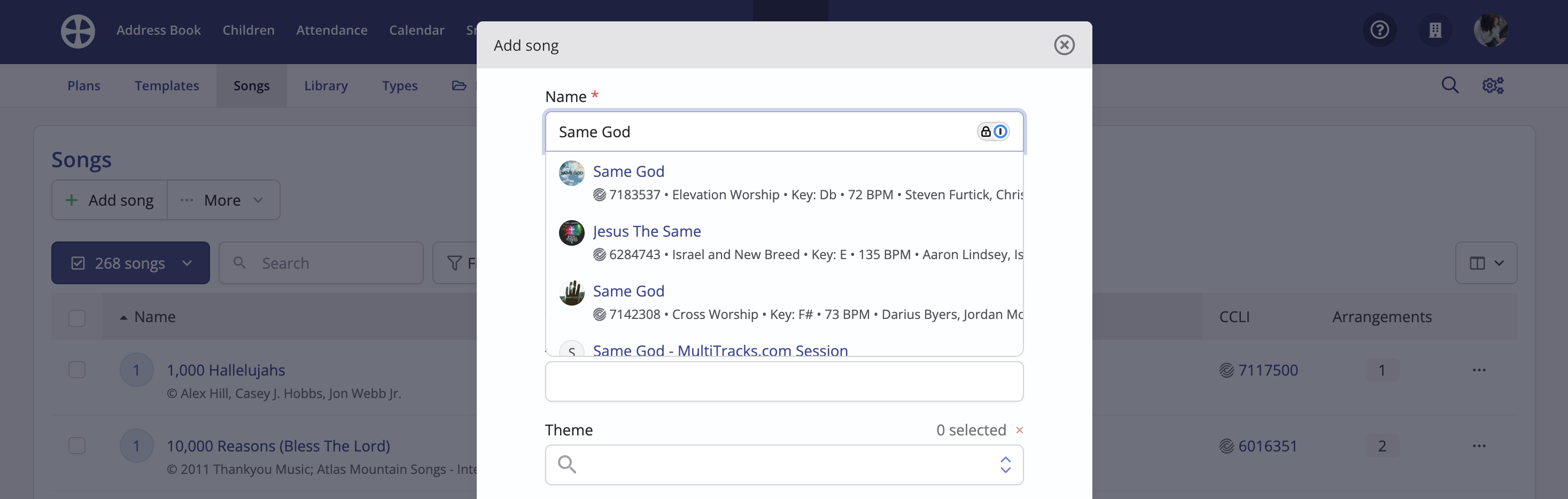
Task: Choose Same God by Elevation Worship
Action: (784, 182)
